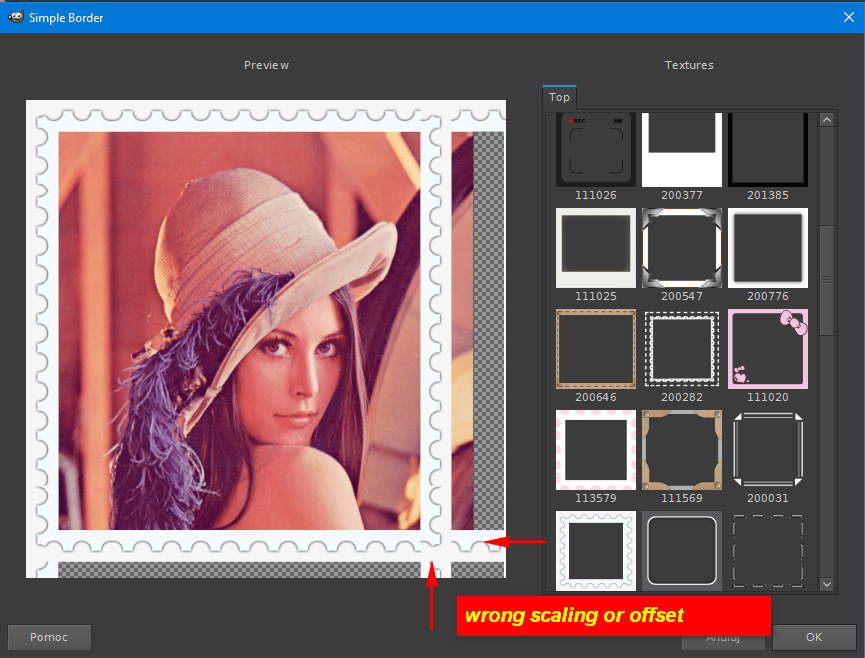Click the textures scrollbar up arrow
Image resolution: width=865 pixels, height=658 pixels.
point(826,120)
